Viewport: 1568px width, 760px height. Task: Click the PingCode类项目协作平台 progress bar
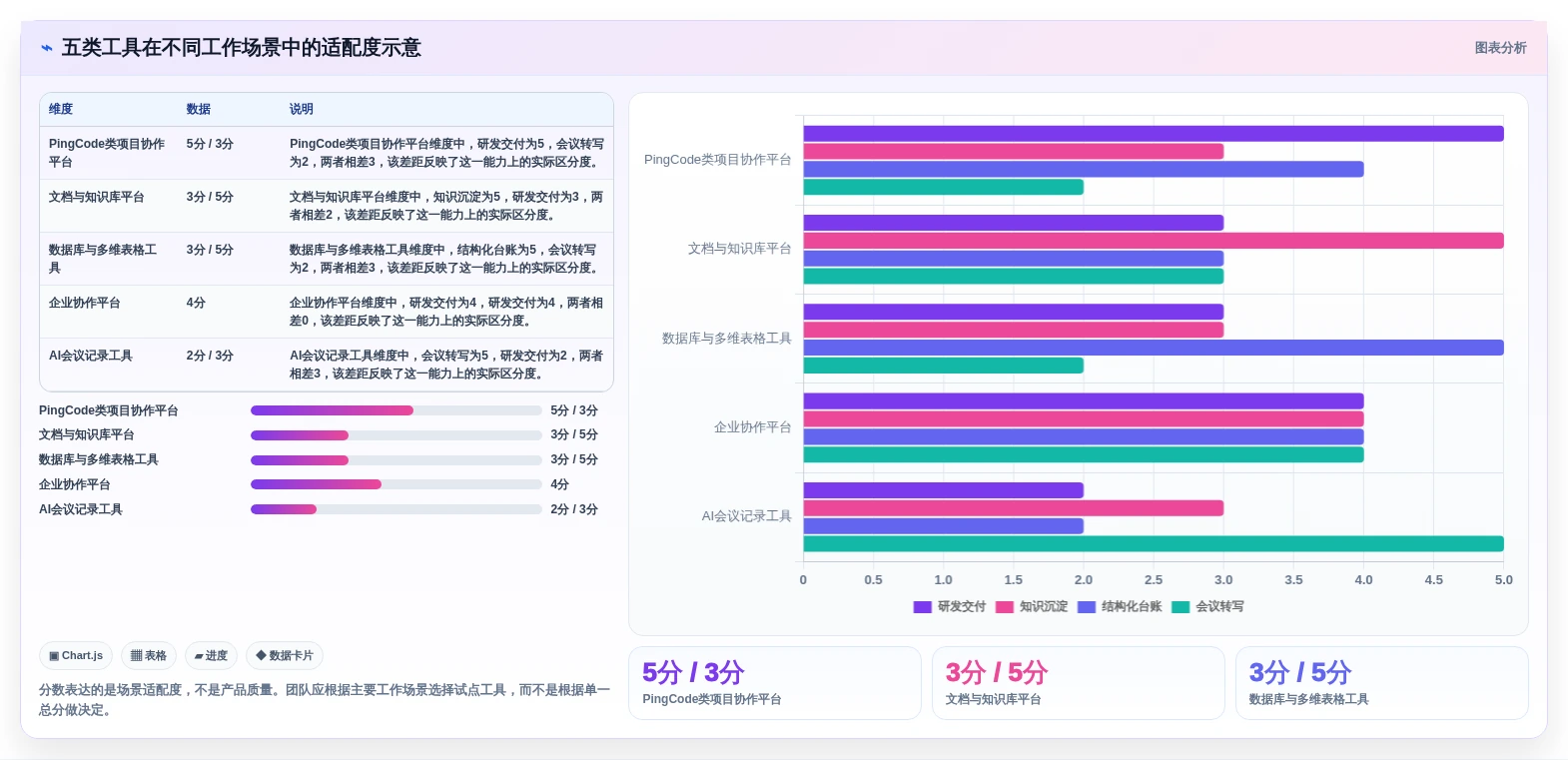point(395,410)
